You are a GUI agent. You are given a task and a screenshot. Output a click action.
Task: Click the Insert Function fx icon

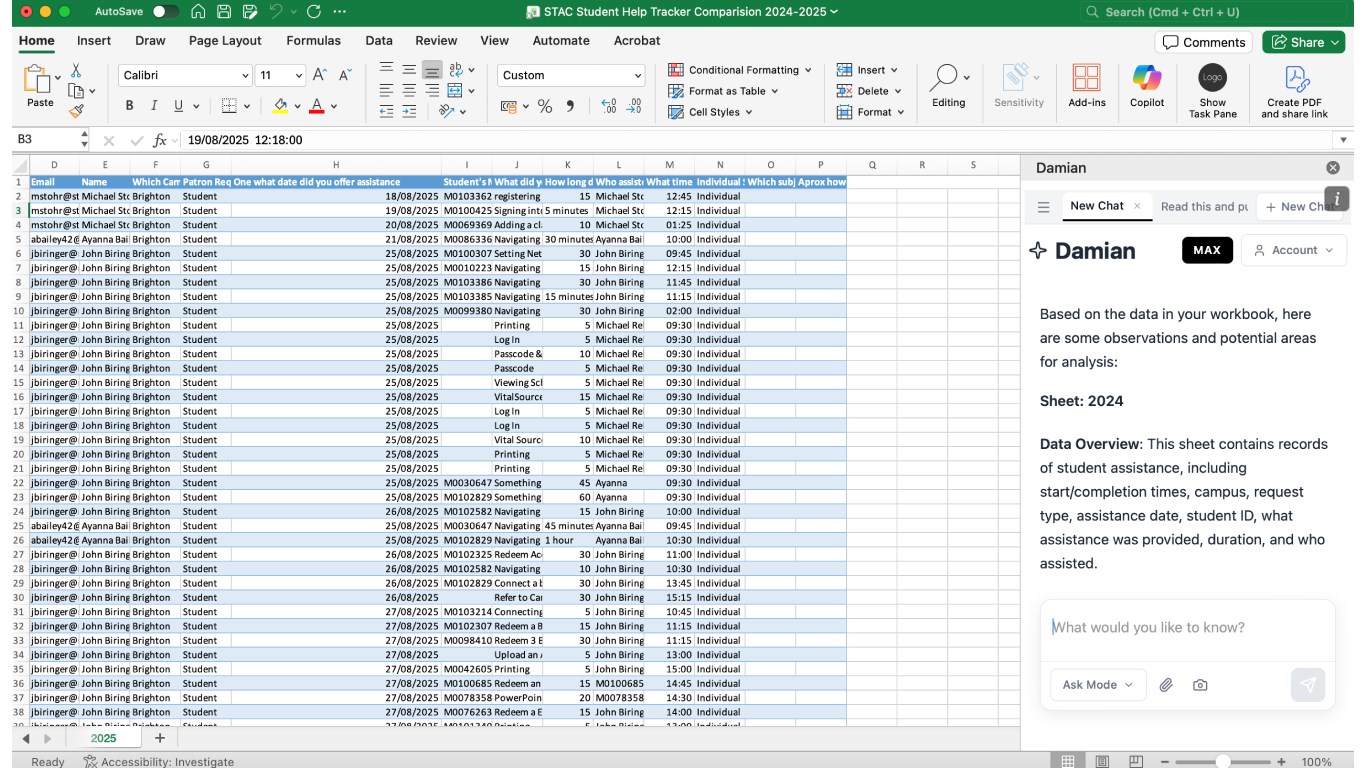point(160,140)
